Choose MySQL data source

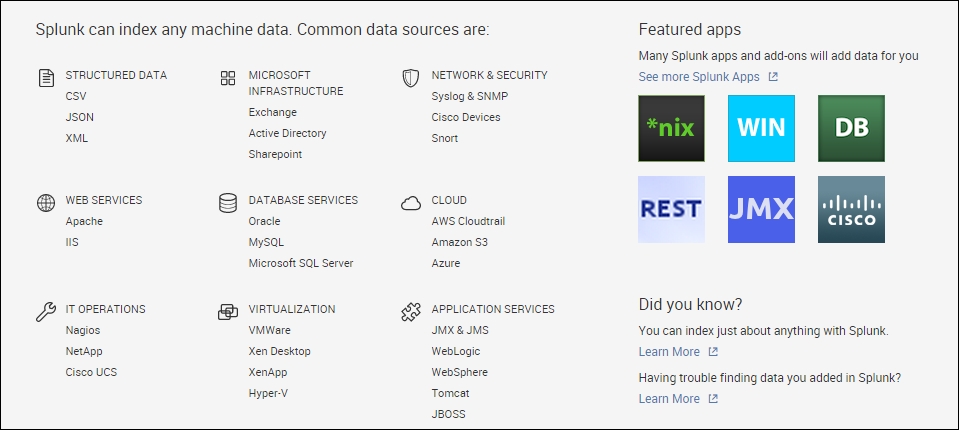[x=266, y=242]
